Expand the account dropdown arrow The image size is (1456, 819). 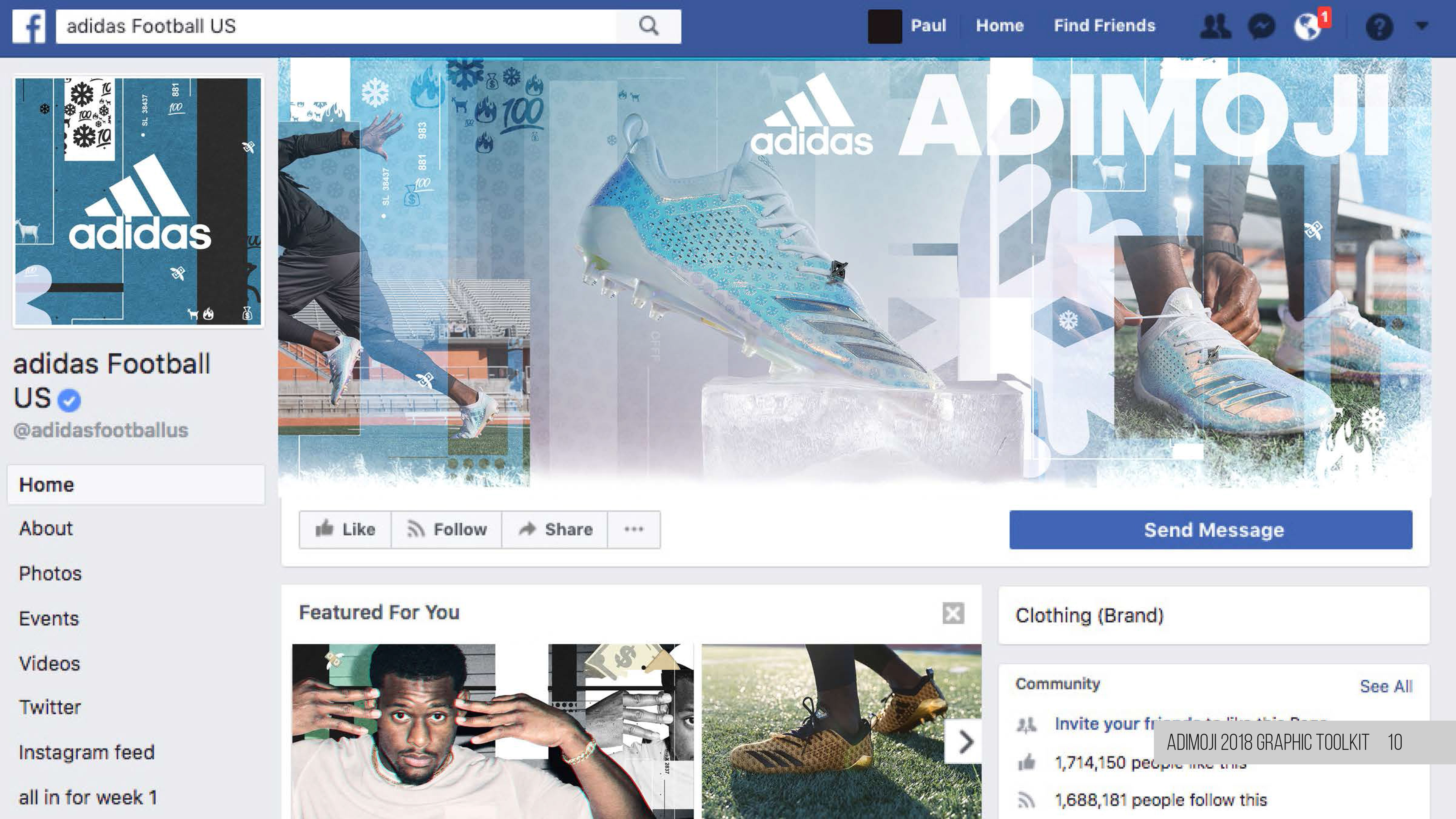tap(1422, 25)
